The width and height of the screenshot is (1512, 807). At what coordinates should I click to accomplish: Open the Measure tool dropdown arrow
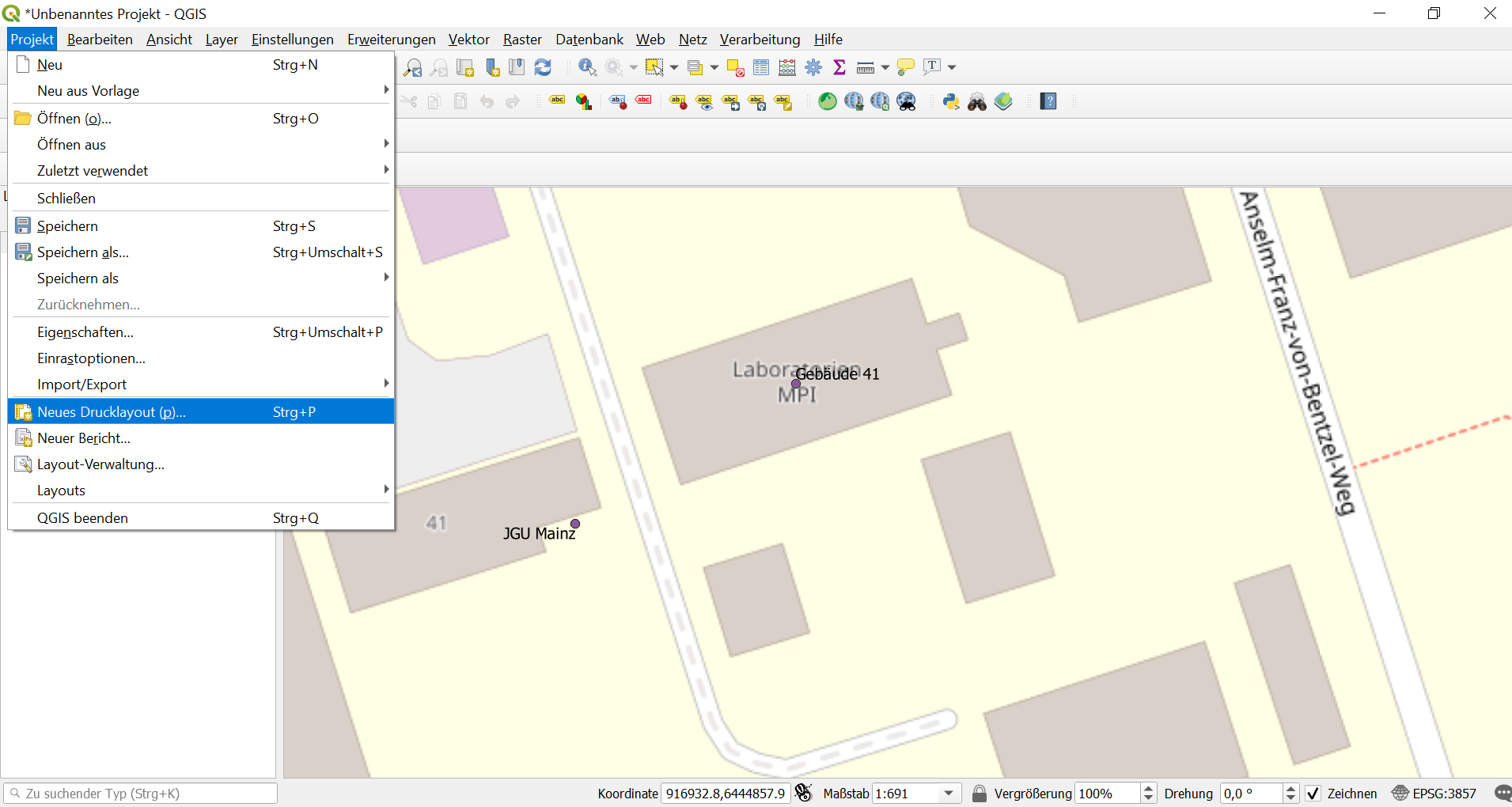[x=885, y=68]
